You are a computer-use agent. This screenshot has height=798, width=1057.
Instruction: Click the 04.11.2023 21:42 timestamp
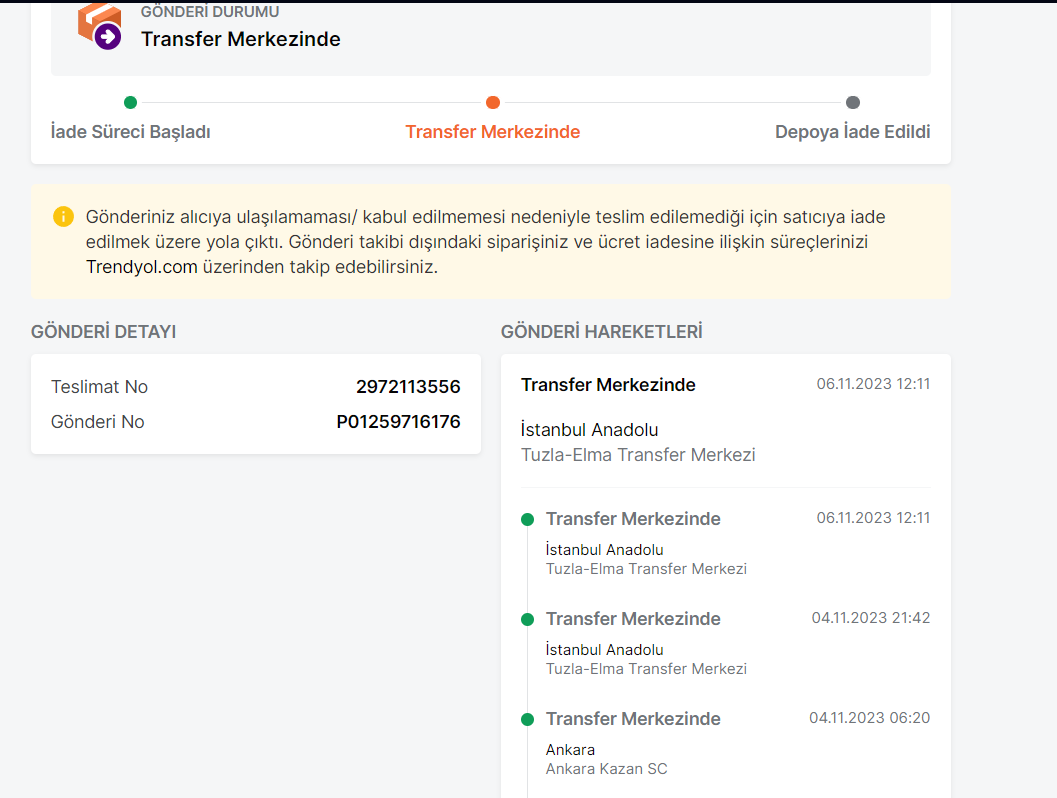(870, 618)
